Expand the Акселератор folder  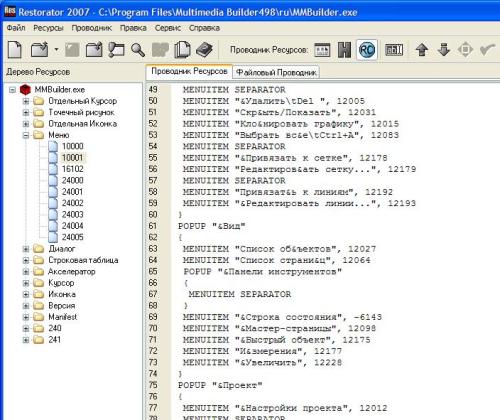tap(26, 271)
